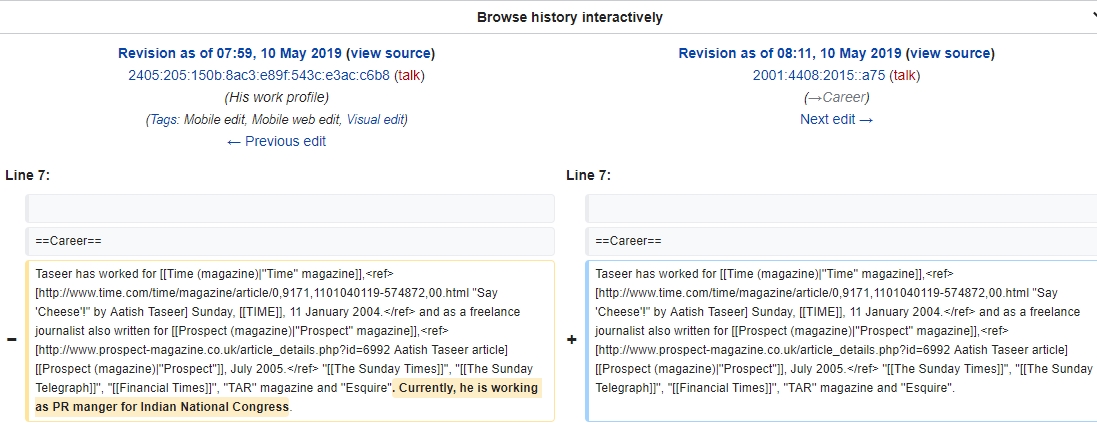The image size is (1097, 424).
Task: Click the right Line 7: label
Action: coord(588,175)
